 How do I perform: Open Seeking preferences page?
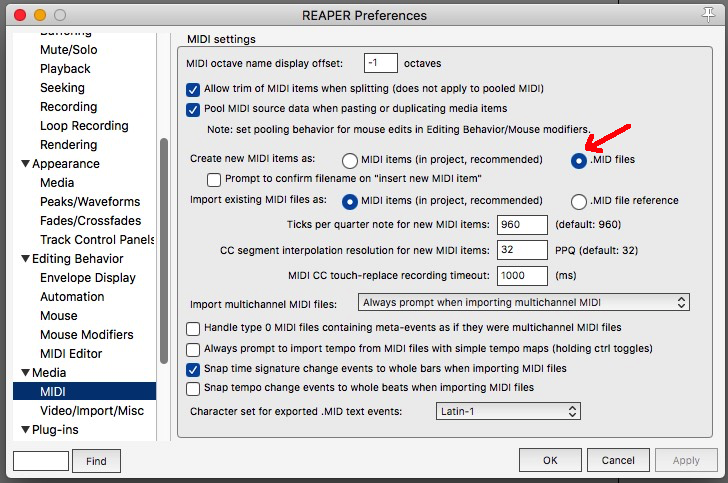pyautogui.click(x=62, y=88)
